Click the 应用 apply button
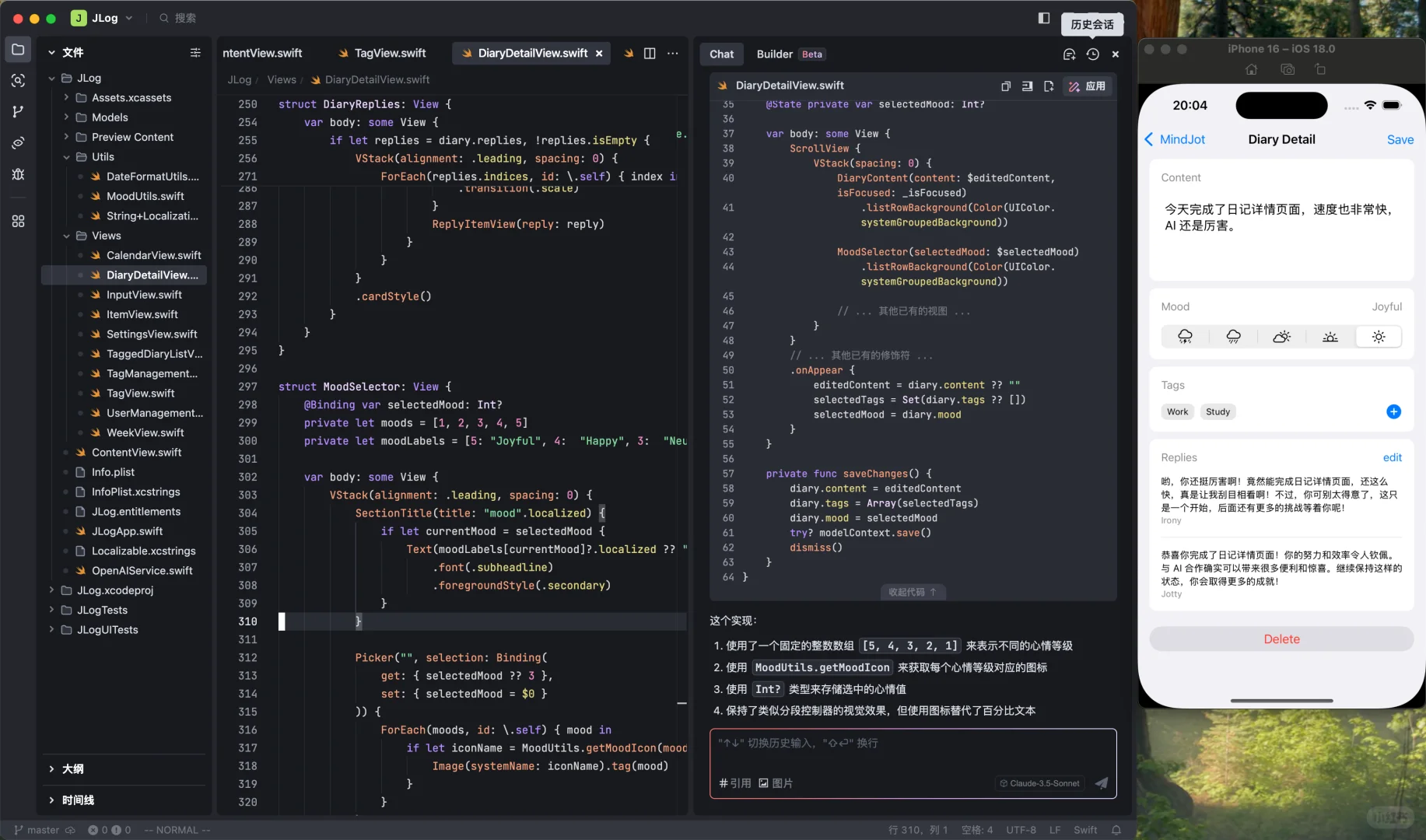The width and height of the screenshot is (1426, 840). coord(1087,86)
